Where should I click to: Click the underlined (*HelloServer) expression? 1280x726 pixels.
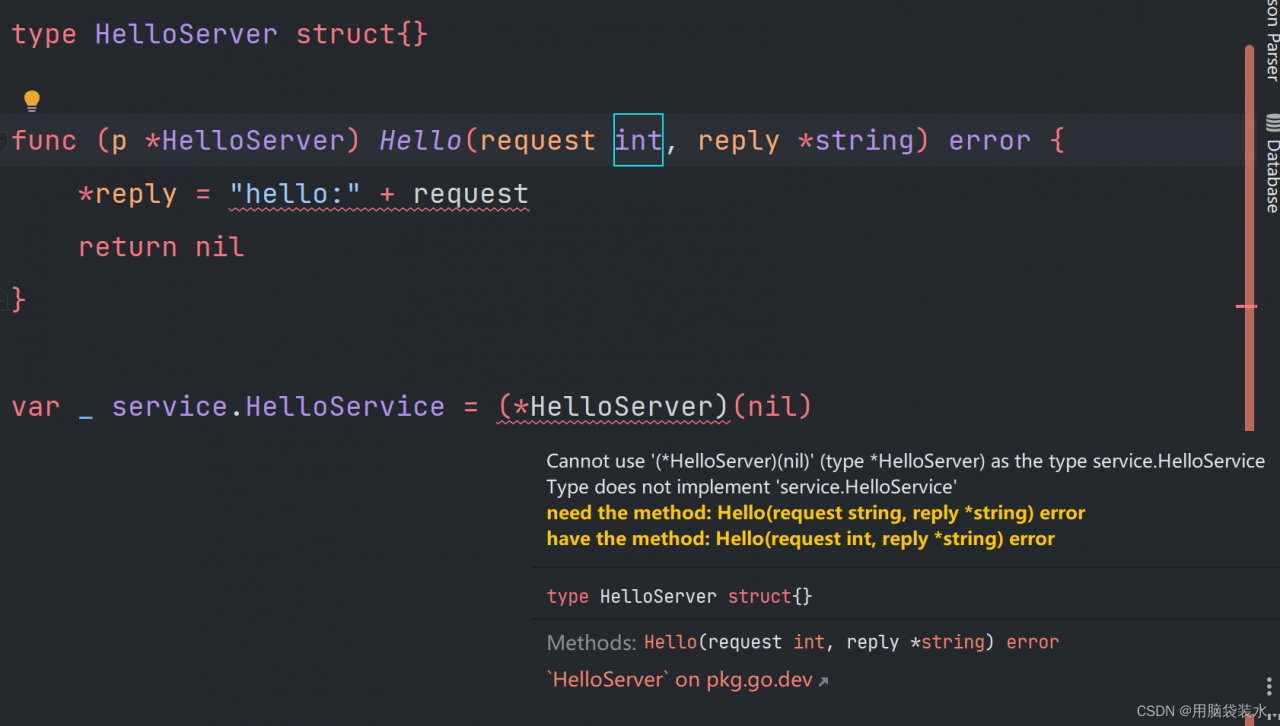pyautogui.click(x=613, y=407)
